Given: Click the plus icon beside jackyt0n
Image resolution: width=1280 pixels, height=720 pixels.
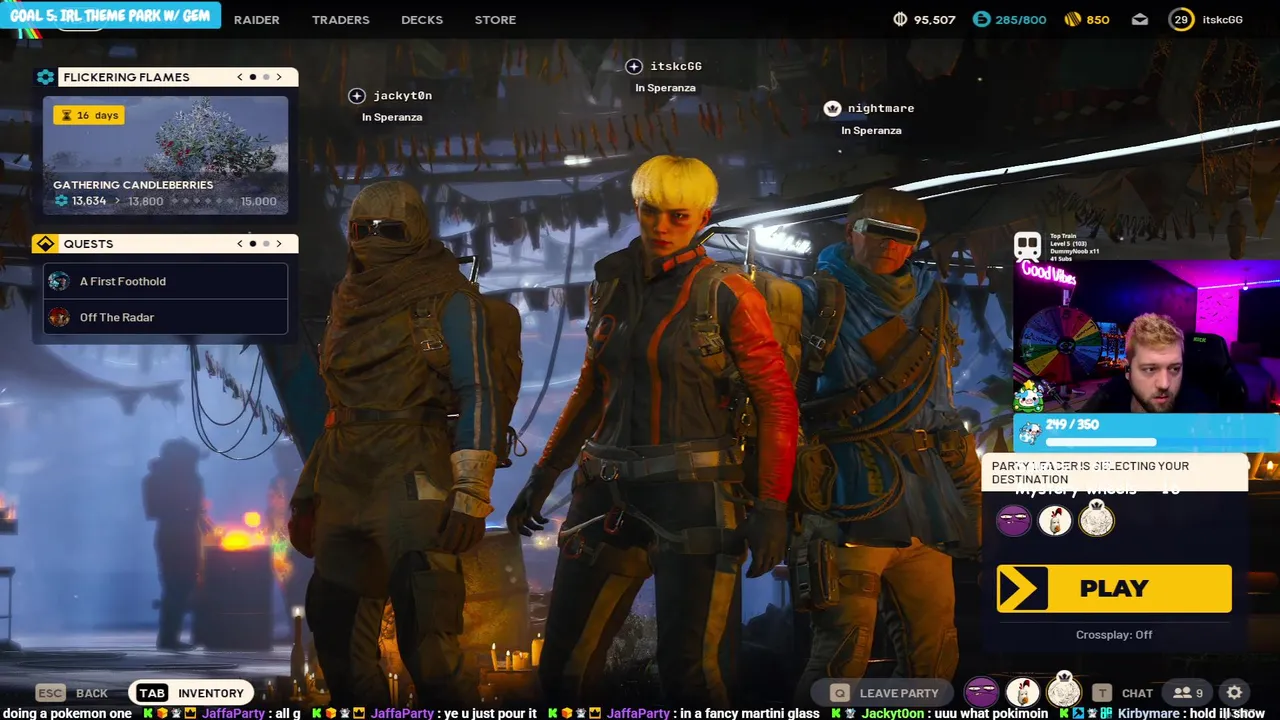Looking at the screenshot, I should coord(357,96).
